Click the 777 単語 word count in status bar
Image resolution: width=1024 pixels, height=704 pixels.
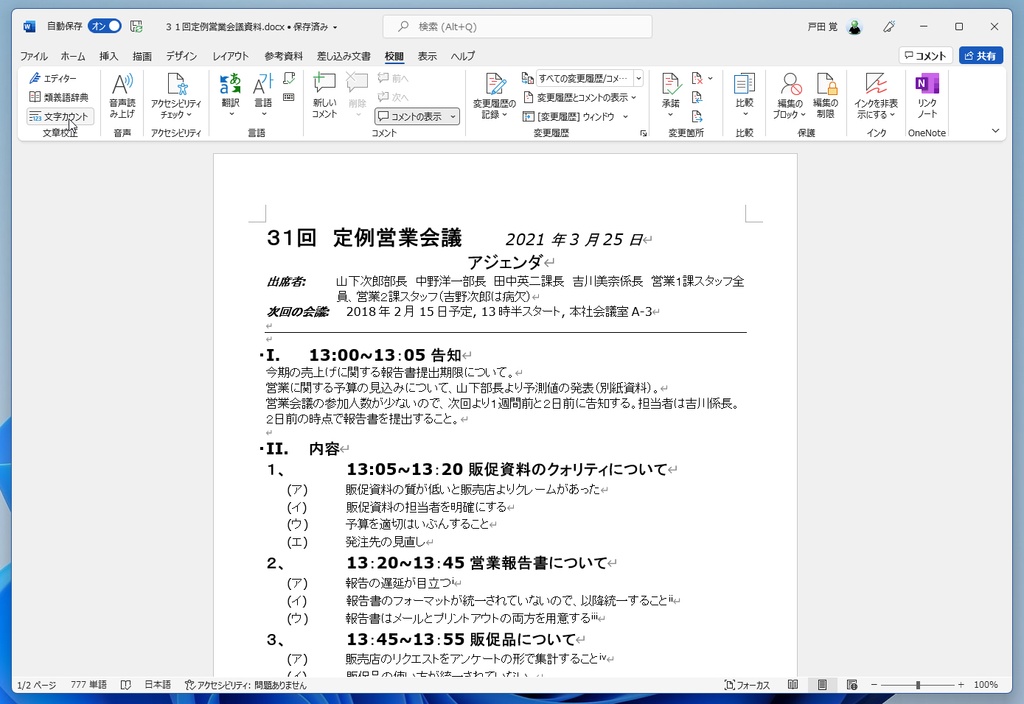88,685
